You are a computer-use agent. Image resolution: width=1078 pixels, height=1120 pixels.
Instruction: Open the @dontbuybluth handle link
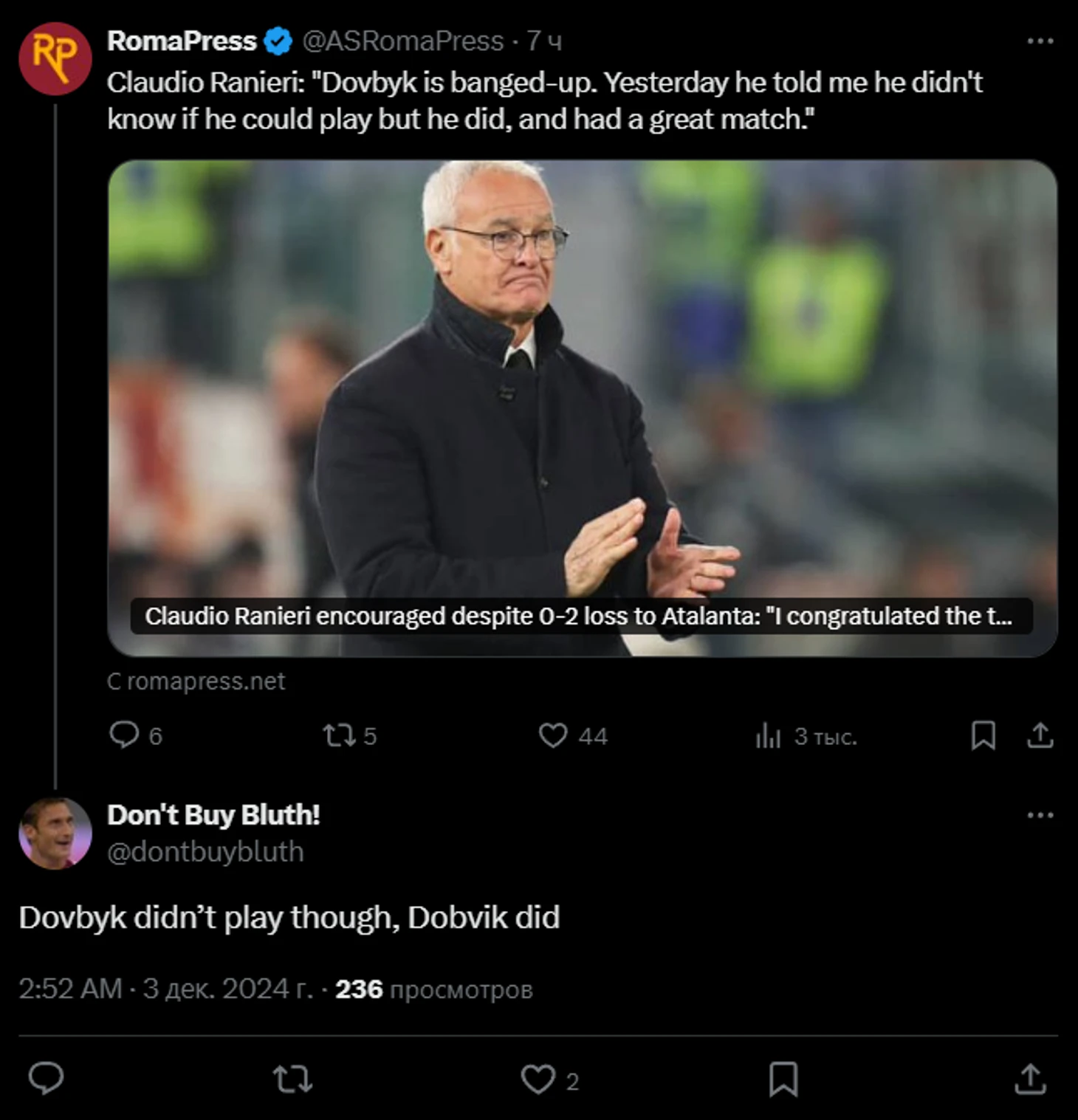coord(205,851)
